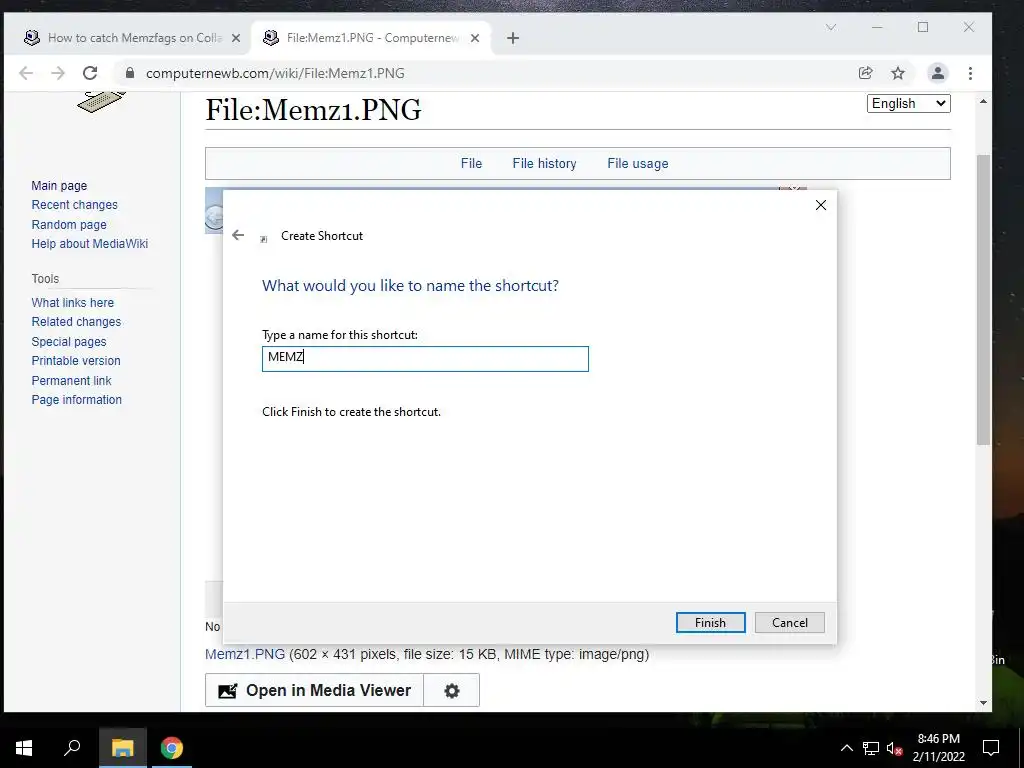The height and width of the screenshot is (768, 1024).
Task: Click the Memz1.PNG file link
Action: (x=245, y=654)
